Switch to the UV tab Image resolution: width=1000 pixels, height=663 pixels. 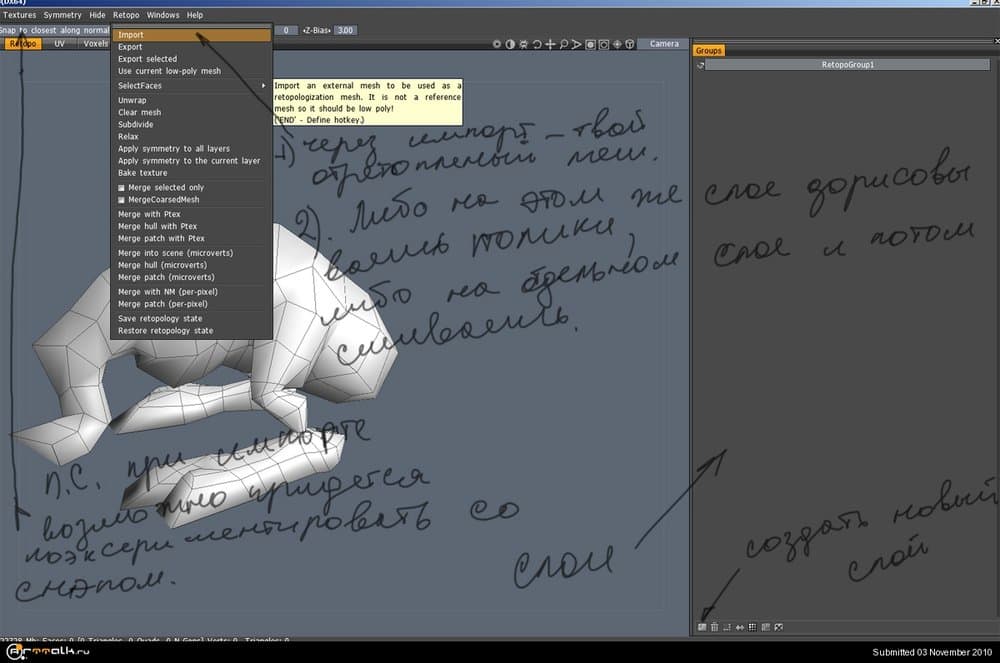coord(60,44)
